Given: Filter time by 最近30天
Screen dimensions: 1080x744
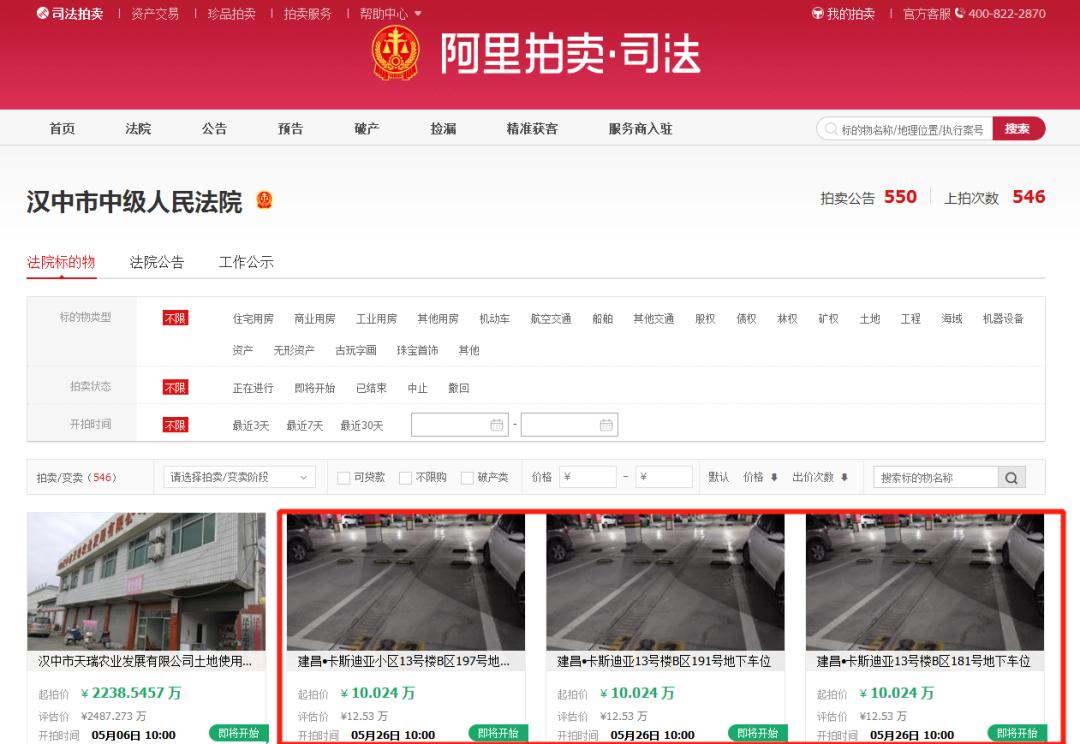Looking at the screenshot, I should (362, 426).
